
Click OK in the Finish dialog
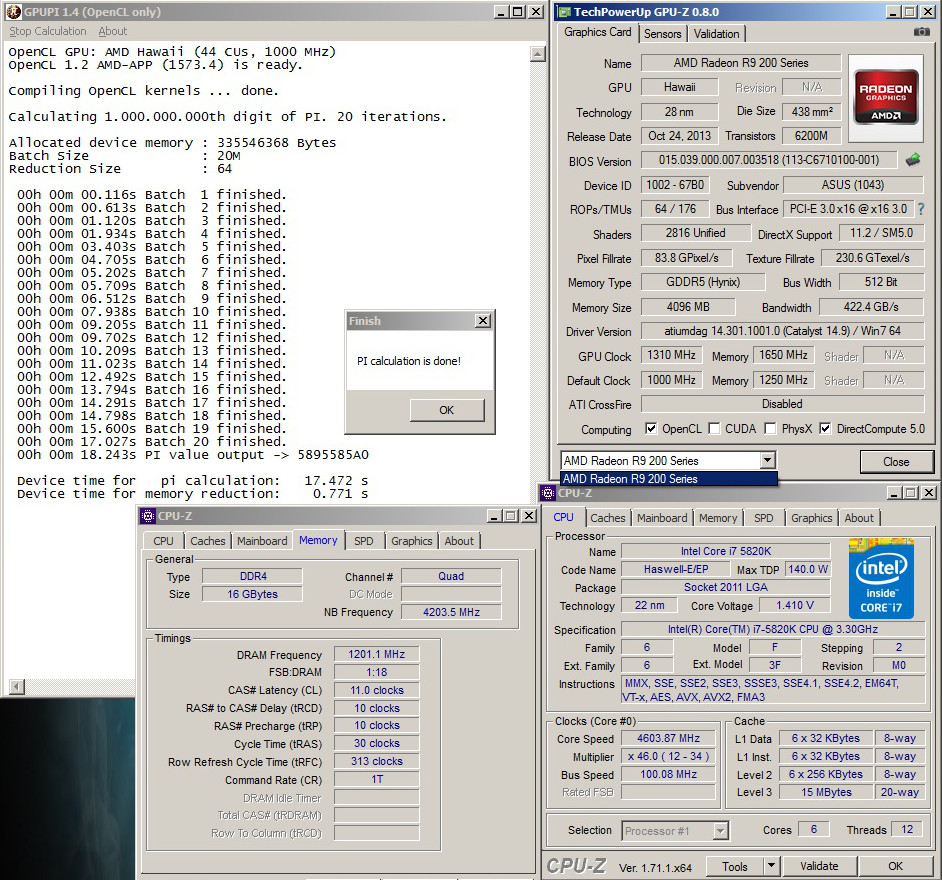pos(446,410)
